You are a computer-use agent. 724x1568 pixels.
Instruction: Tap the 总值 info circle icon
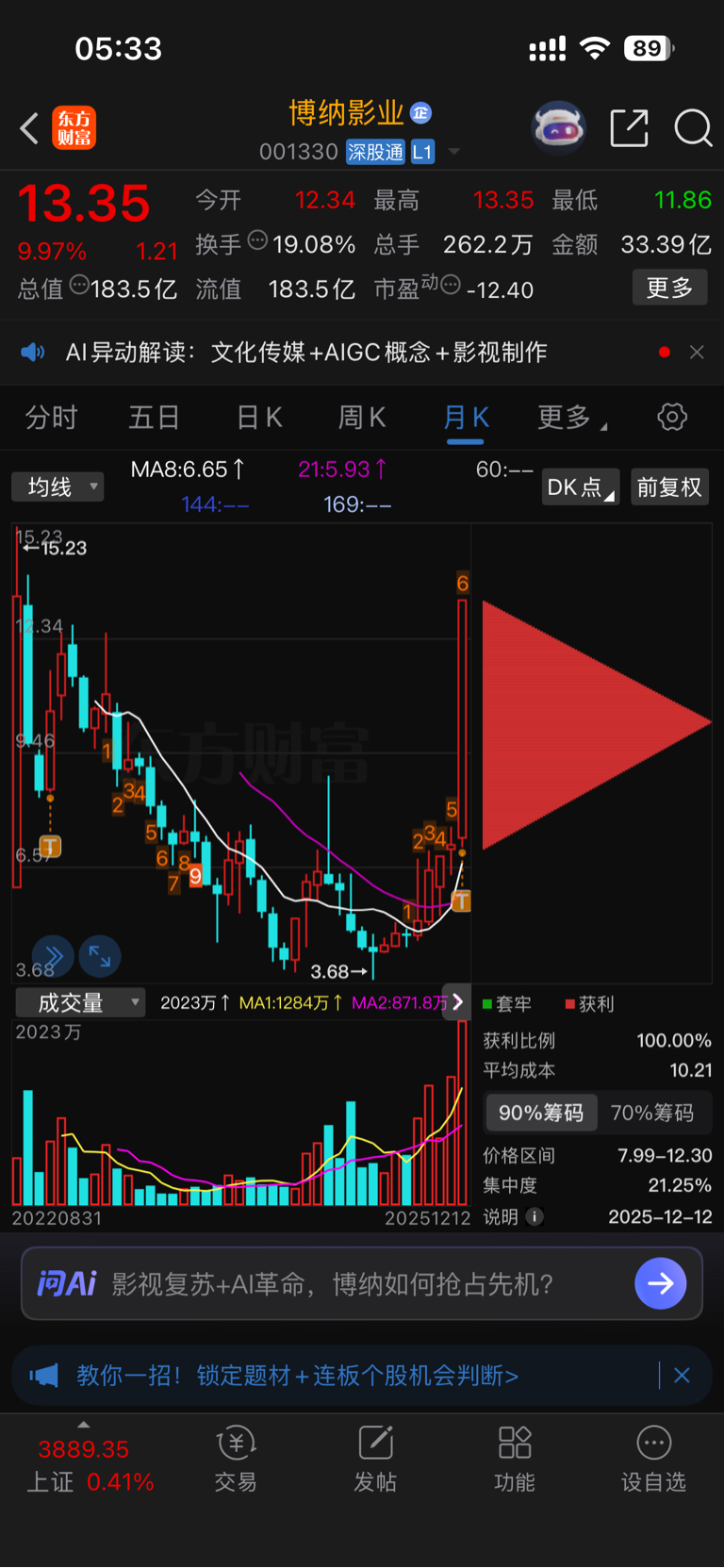point(79,285)
